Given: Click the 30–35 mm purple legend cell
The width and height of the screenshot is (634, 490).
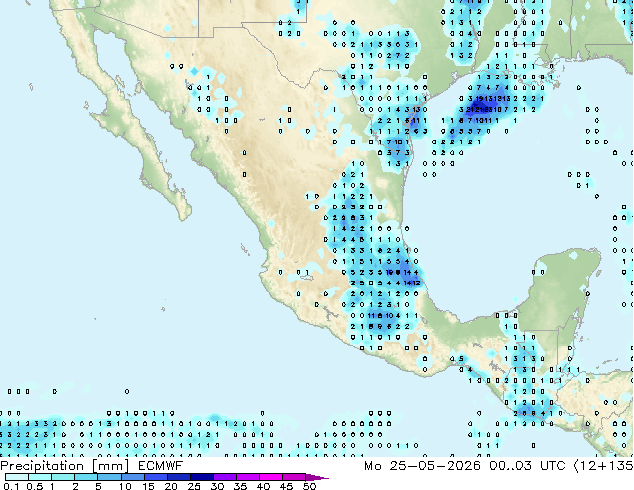Looking at the screenshot, I should [x=224, y=477].
